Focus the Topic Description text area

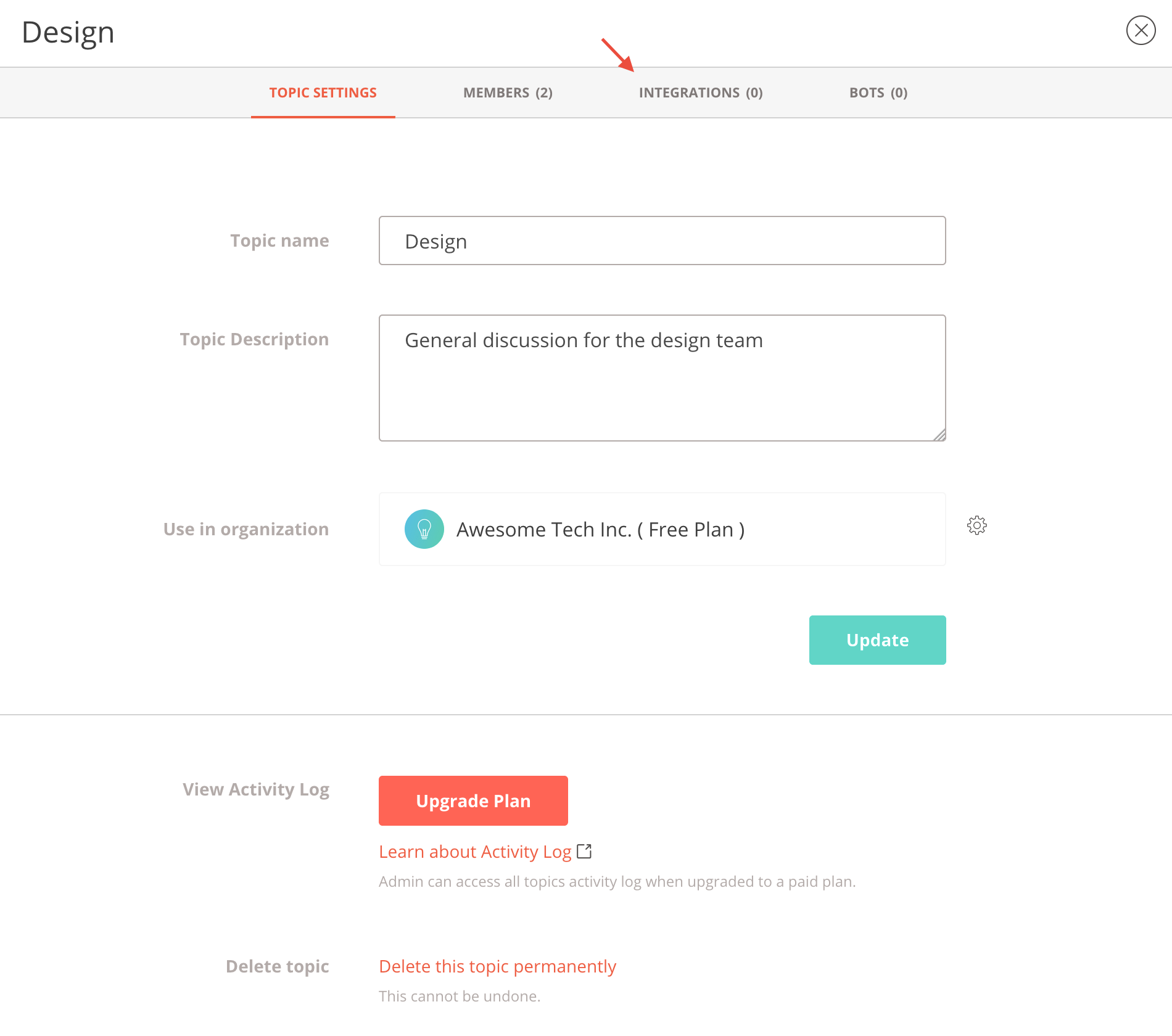[662, 378]
